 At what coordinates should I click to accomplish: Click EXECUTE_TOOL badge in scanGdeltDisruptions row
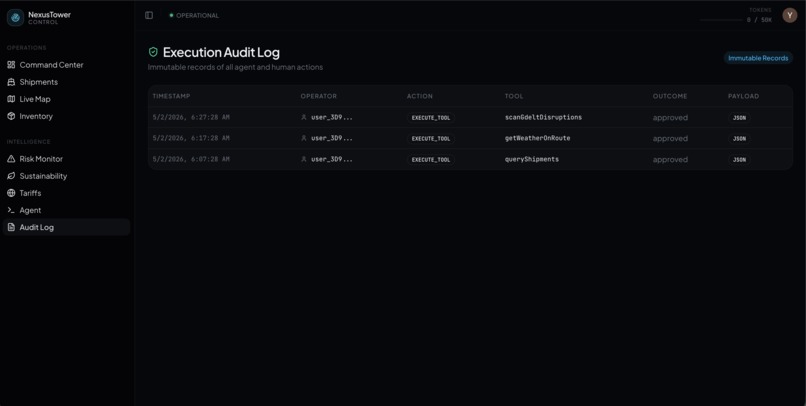[x=431, y=118]
